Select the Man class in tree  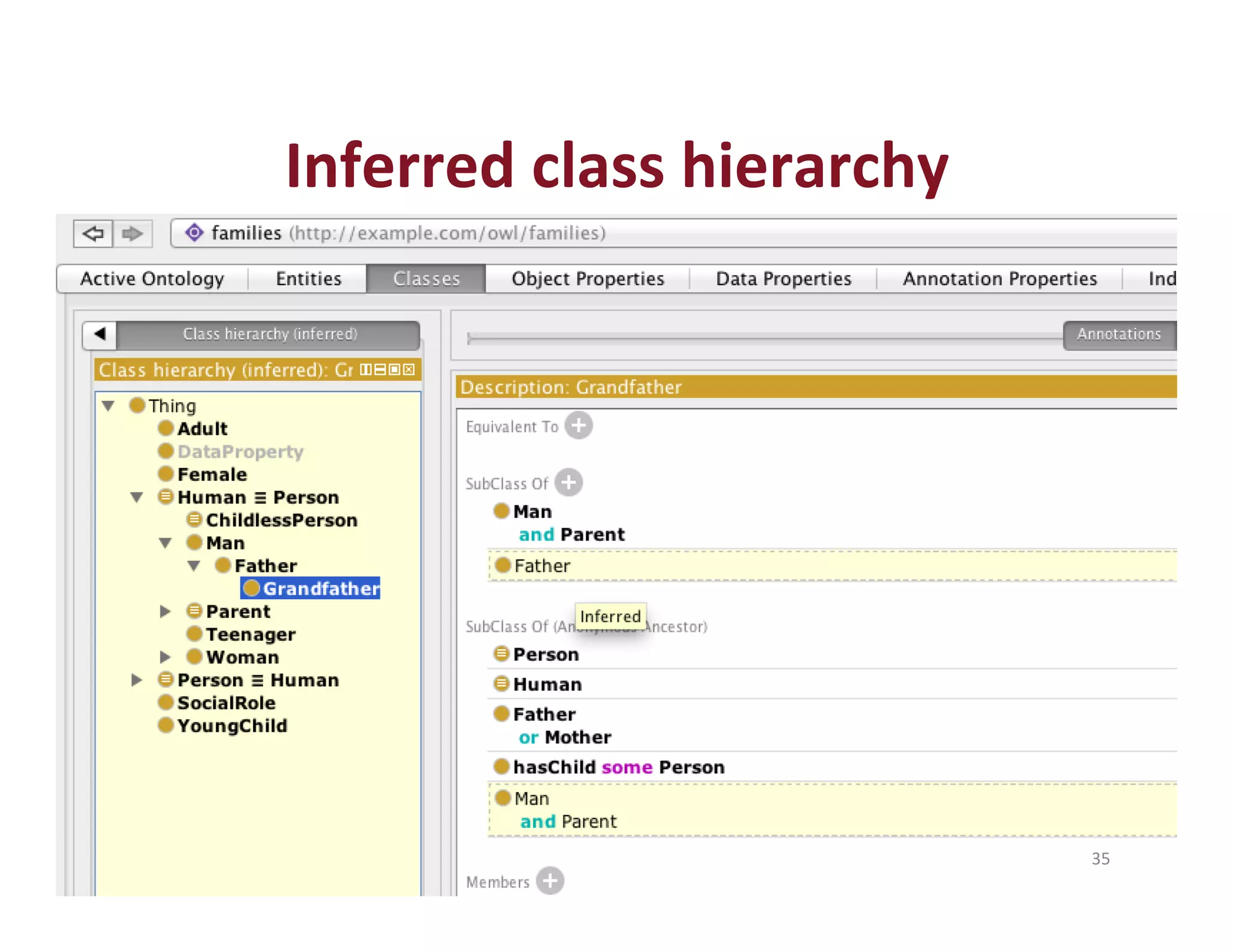pos(225,543)
